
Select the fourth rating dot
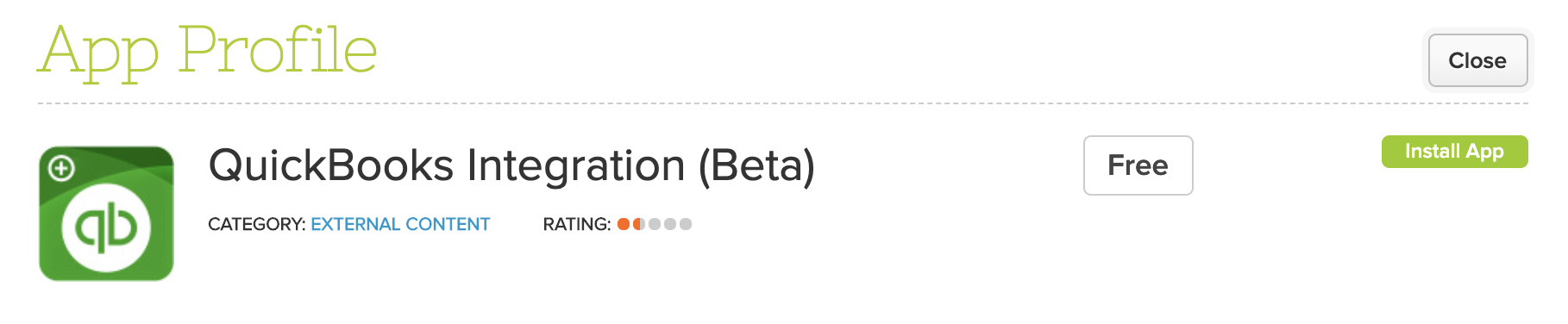[670, 224]
